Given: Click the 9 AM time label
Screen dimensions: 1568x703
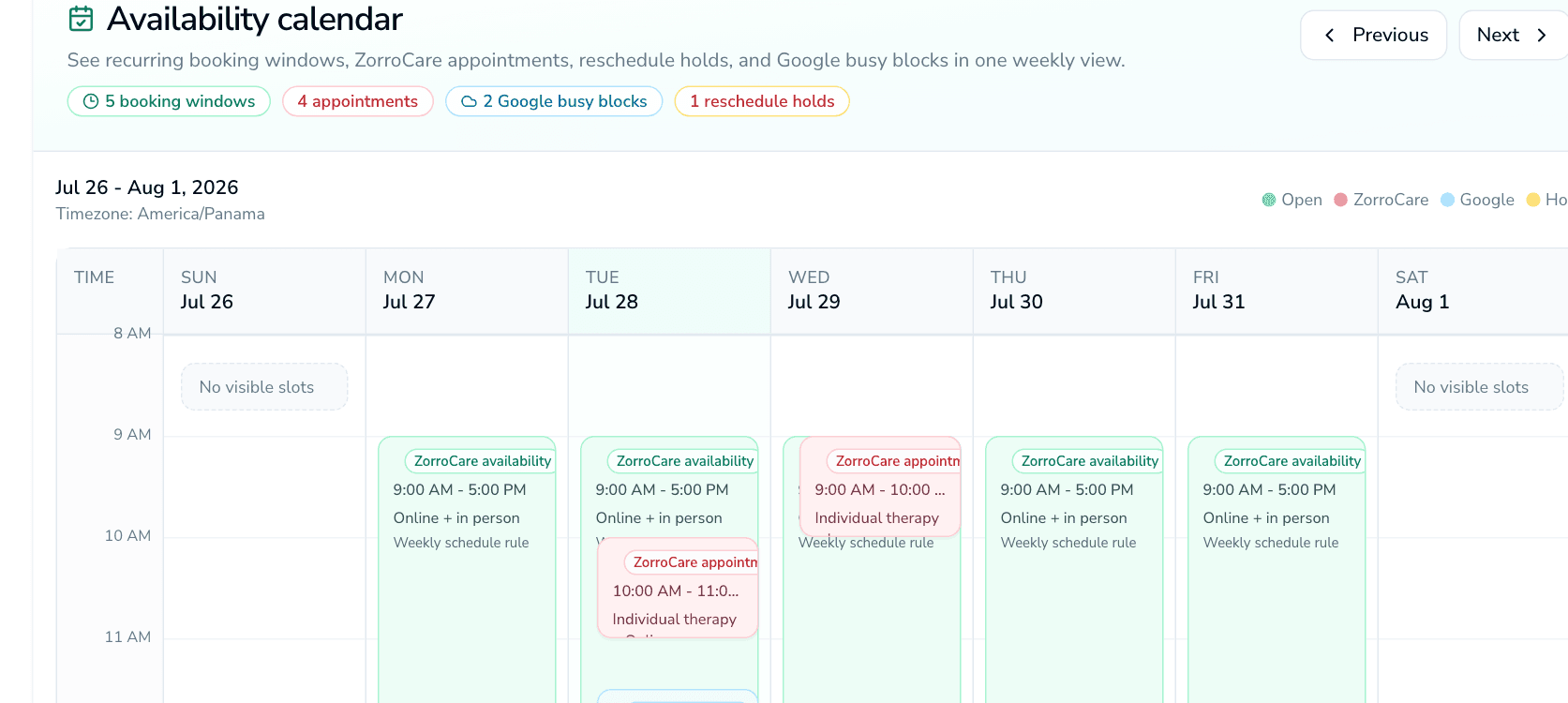Looking at the screenshot, I should coord(132,434).
